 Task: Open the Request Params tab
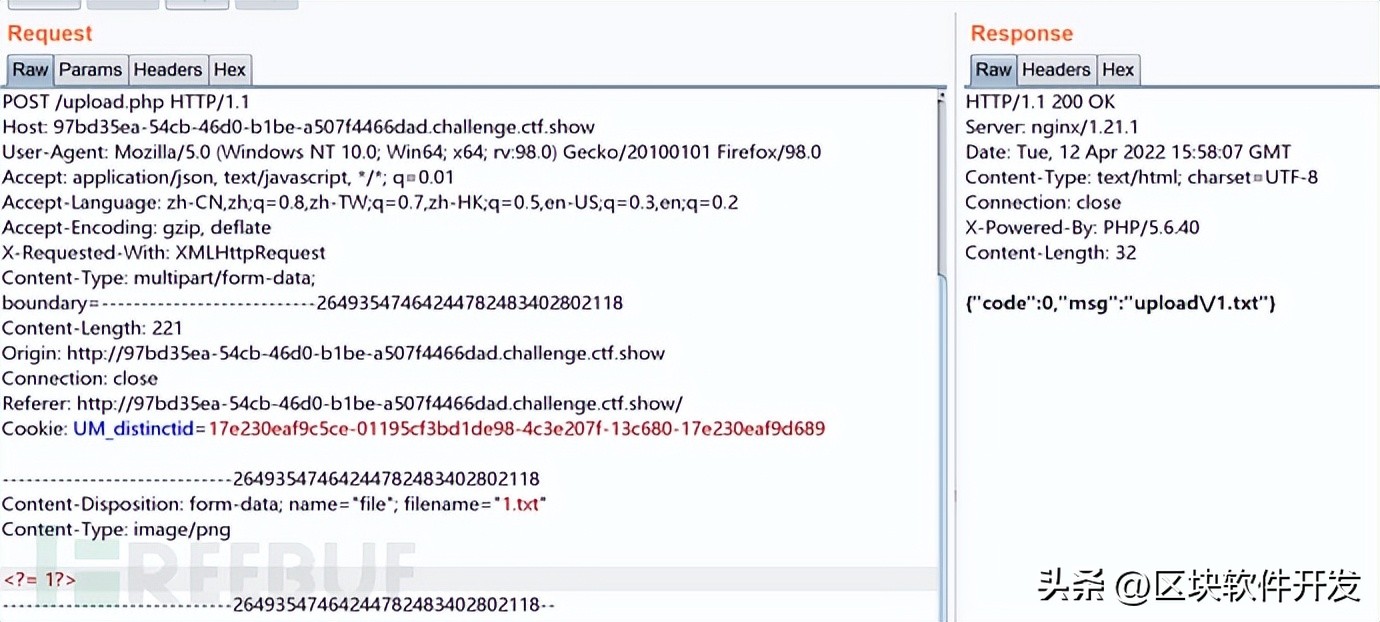(90, 70)
